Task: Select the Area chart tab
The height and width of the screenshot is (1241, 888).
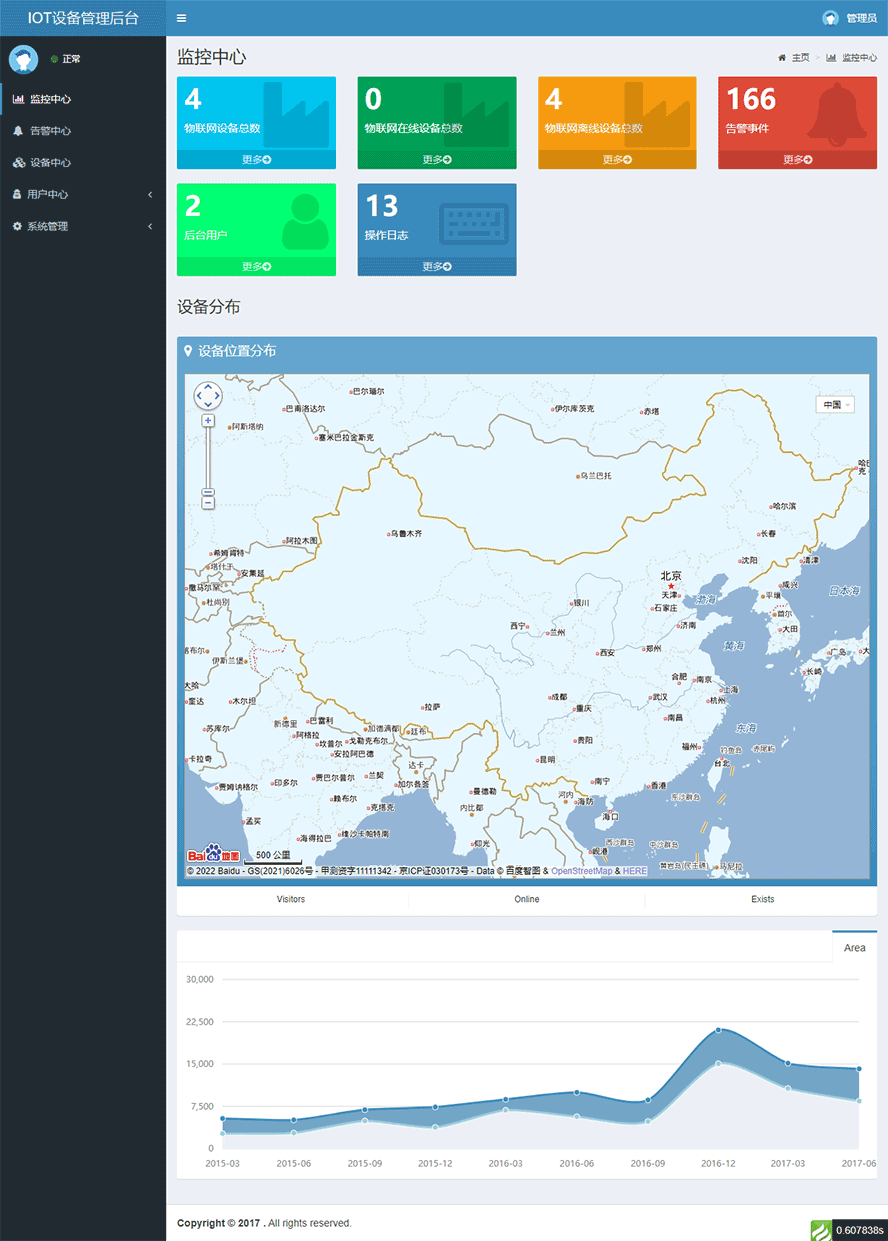Action: pyautogui.click(x=854, y=947)
